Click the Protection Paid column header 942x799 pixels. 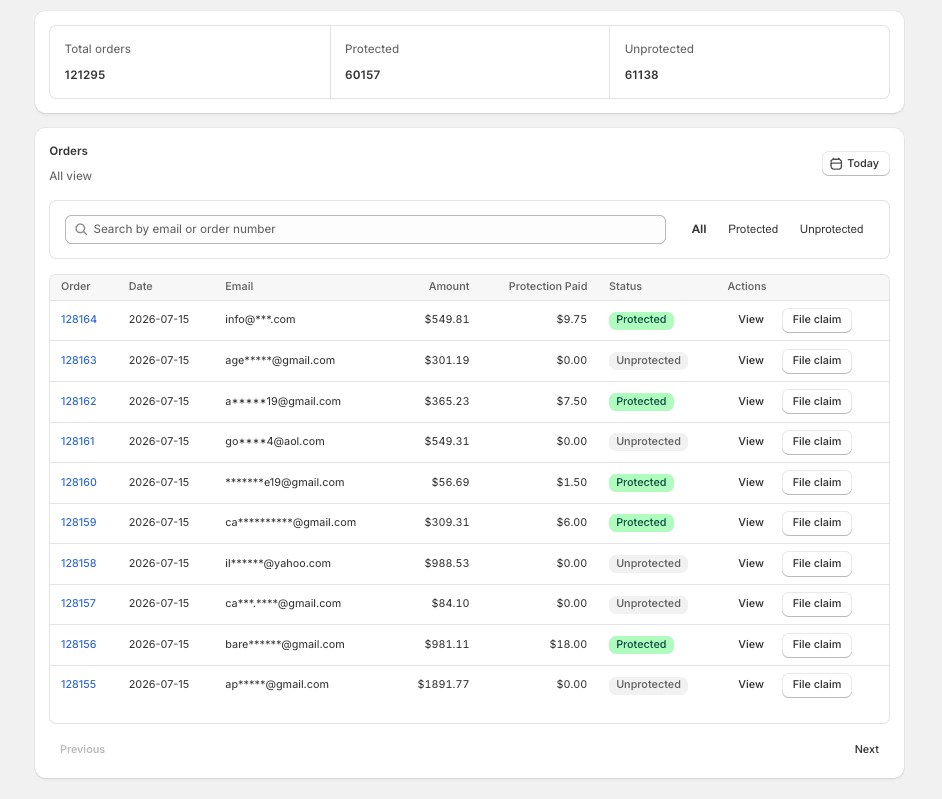[548, 287]
